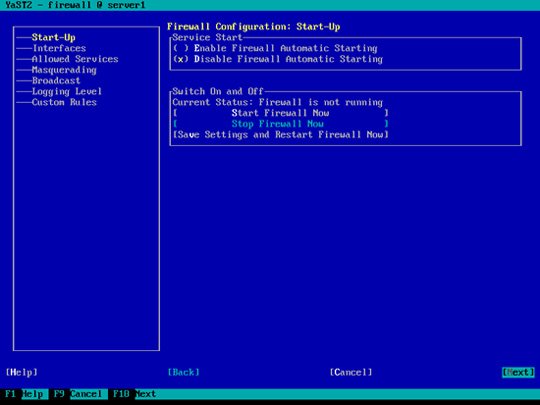Click F10 Next in the function key bar
This screenshot has height=405, width=540.
(134, 394)
